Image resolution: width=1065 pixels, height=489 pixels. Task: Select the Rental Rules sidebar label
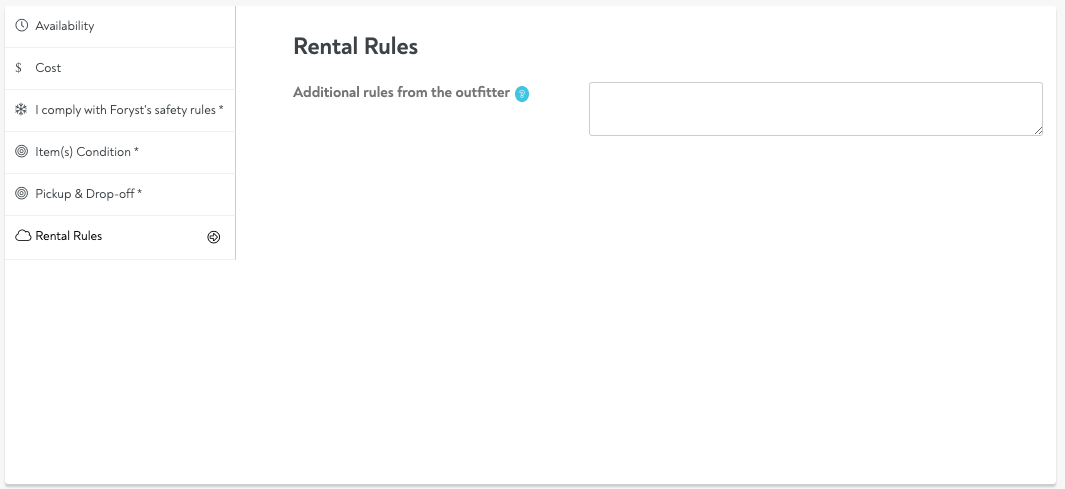69,237
